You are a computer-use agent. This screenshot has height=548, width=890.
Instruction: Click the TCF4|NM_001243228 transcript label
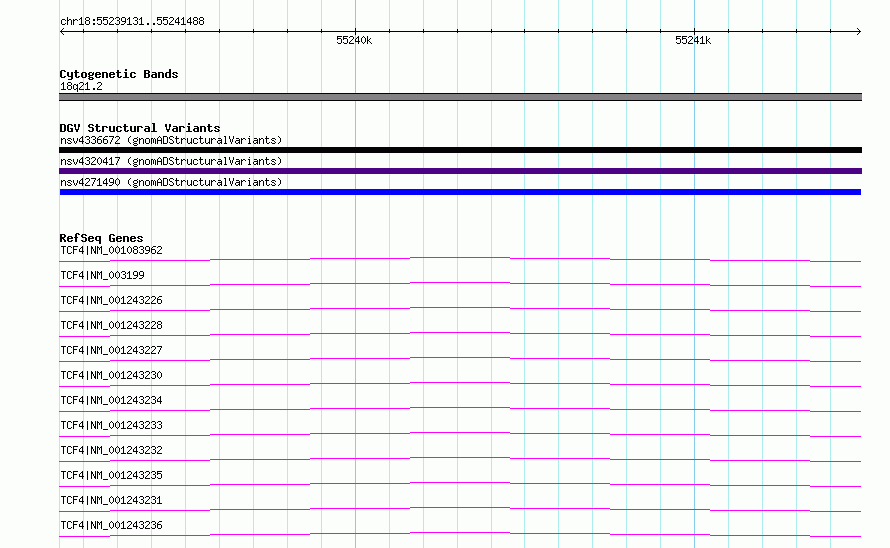tap(111, 325)
